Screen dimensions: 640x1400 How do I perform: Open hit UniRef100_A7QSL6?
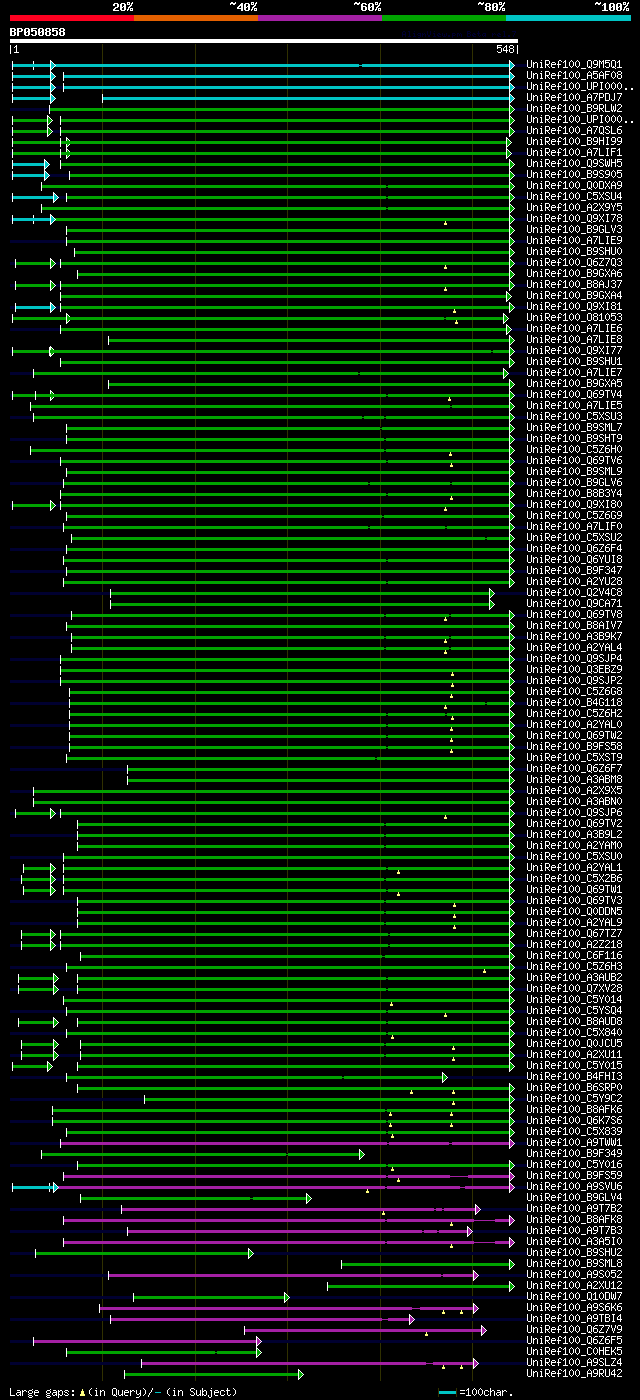click(576, 130)
